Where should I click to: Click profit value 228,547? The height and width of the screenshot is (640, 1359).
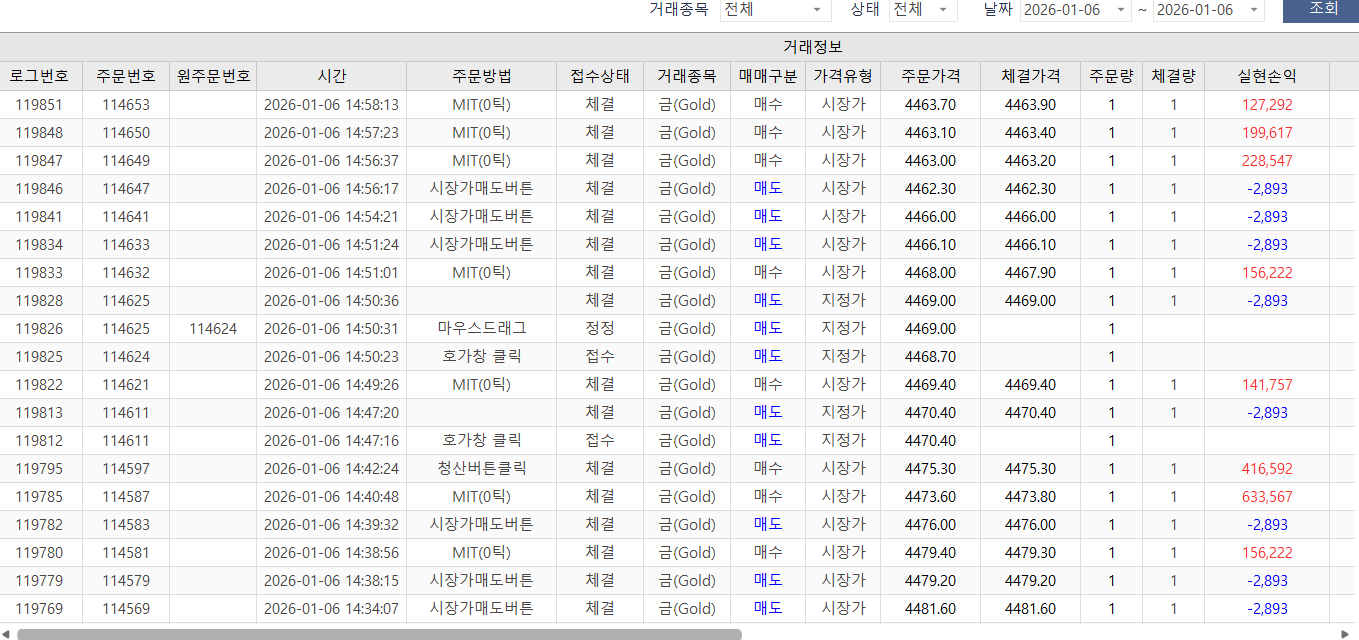point(1267,161)
